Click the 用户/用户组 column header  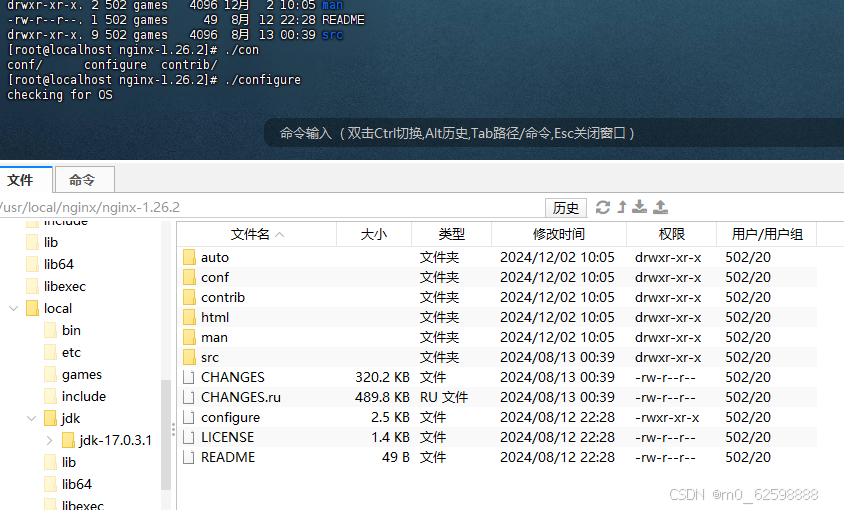coord(766,234)
